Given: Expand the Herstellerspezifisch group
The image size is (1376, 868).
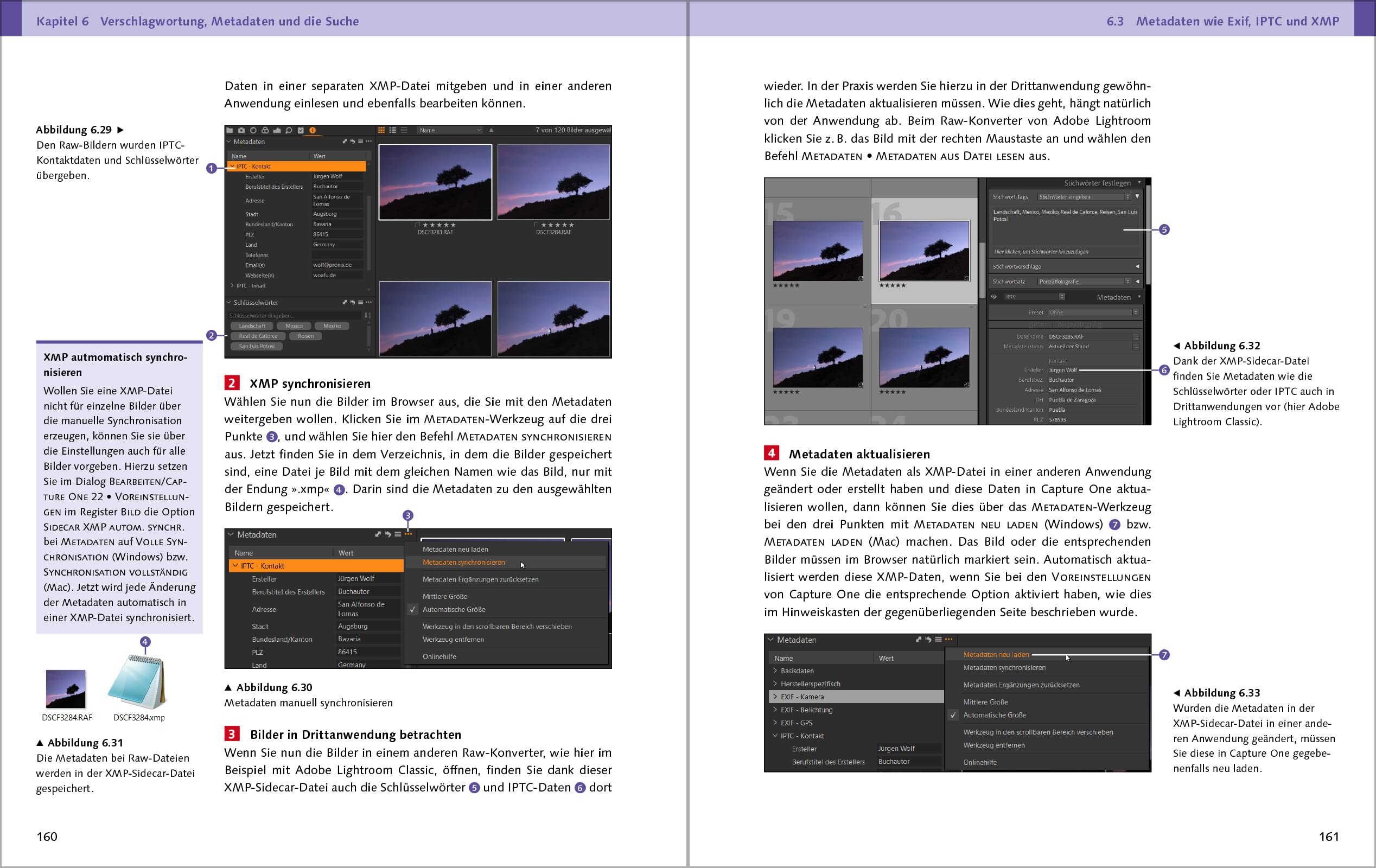Looking at the screenshot, I should pyautogui.click(x=775, y=684).
